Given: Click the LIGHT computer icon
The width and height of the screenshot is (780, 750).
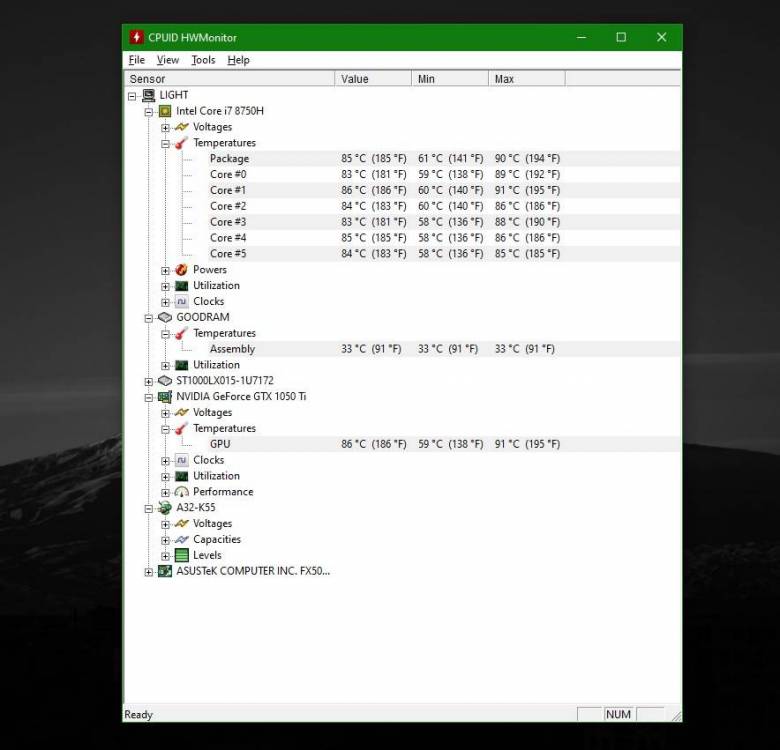Looking at the screenshot, I should pos(149,95).
